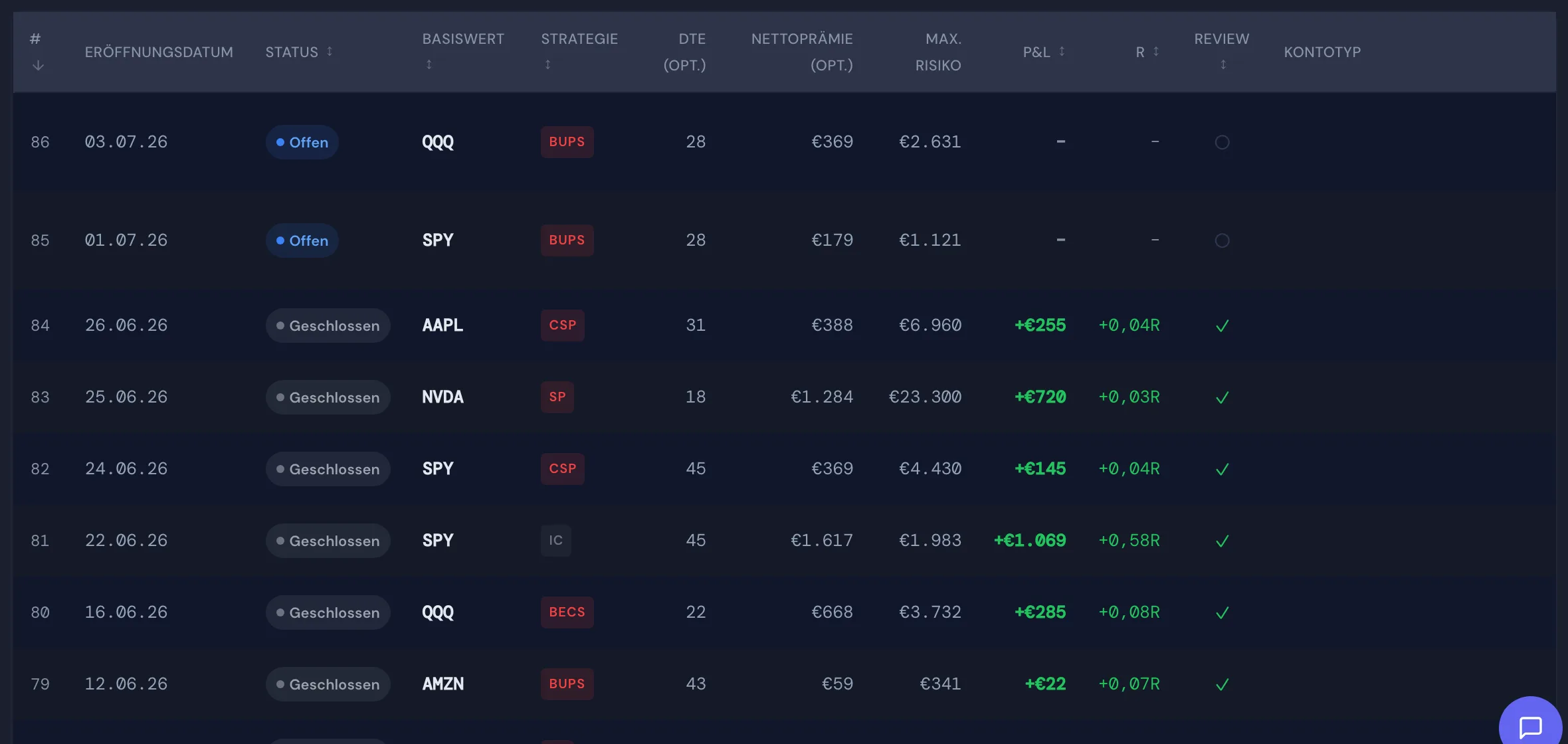Screen dimensions: 1568x744
Task: Click the +€285 P&L value
Action: tap(1040, 612)
